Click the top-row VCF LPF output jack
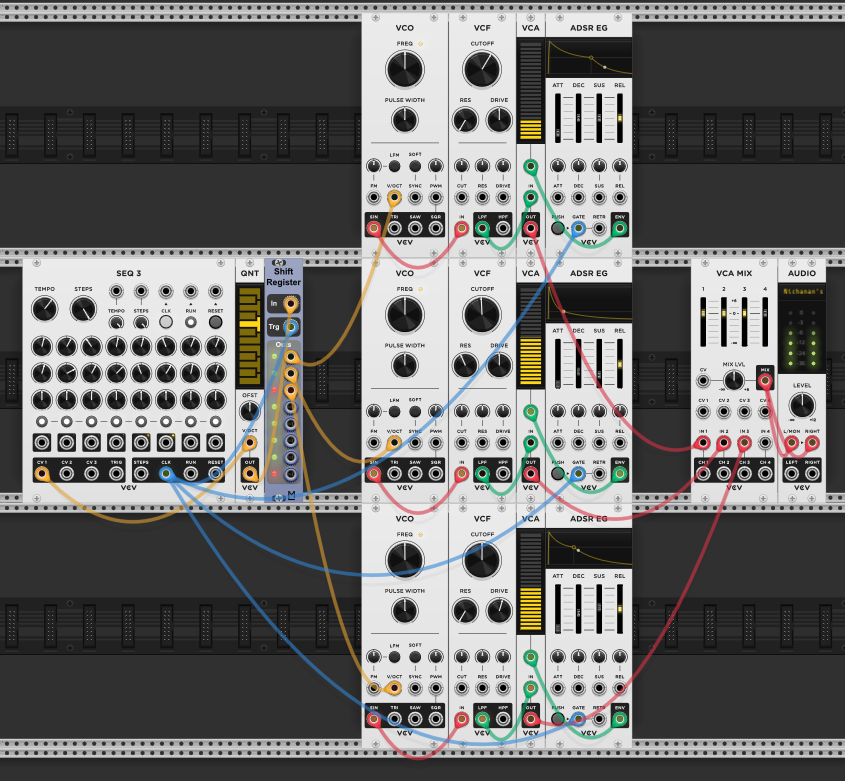Screen dimensions: 845x781 tap(482, 229)
